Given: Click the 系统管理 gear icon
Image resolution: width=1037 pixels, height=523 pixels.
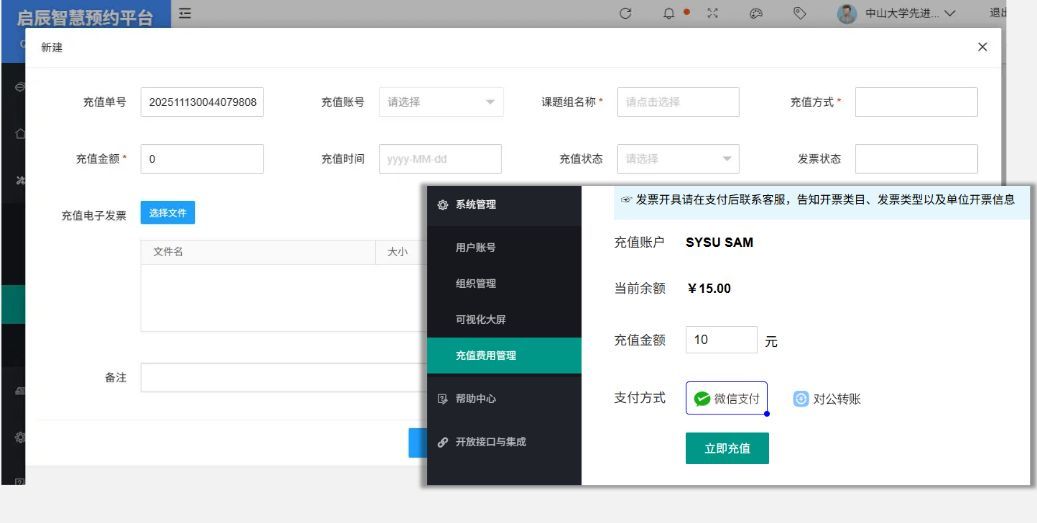Looking at the screenshot, I should coord(443,205).
